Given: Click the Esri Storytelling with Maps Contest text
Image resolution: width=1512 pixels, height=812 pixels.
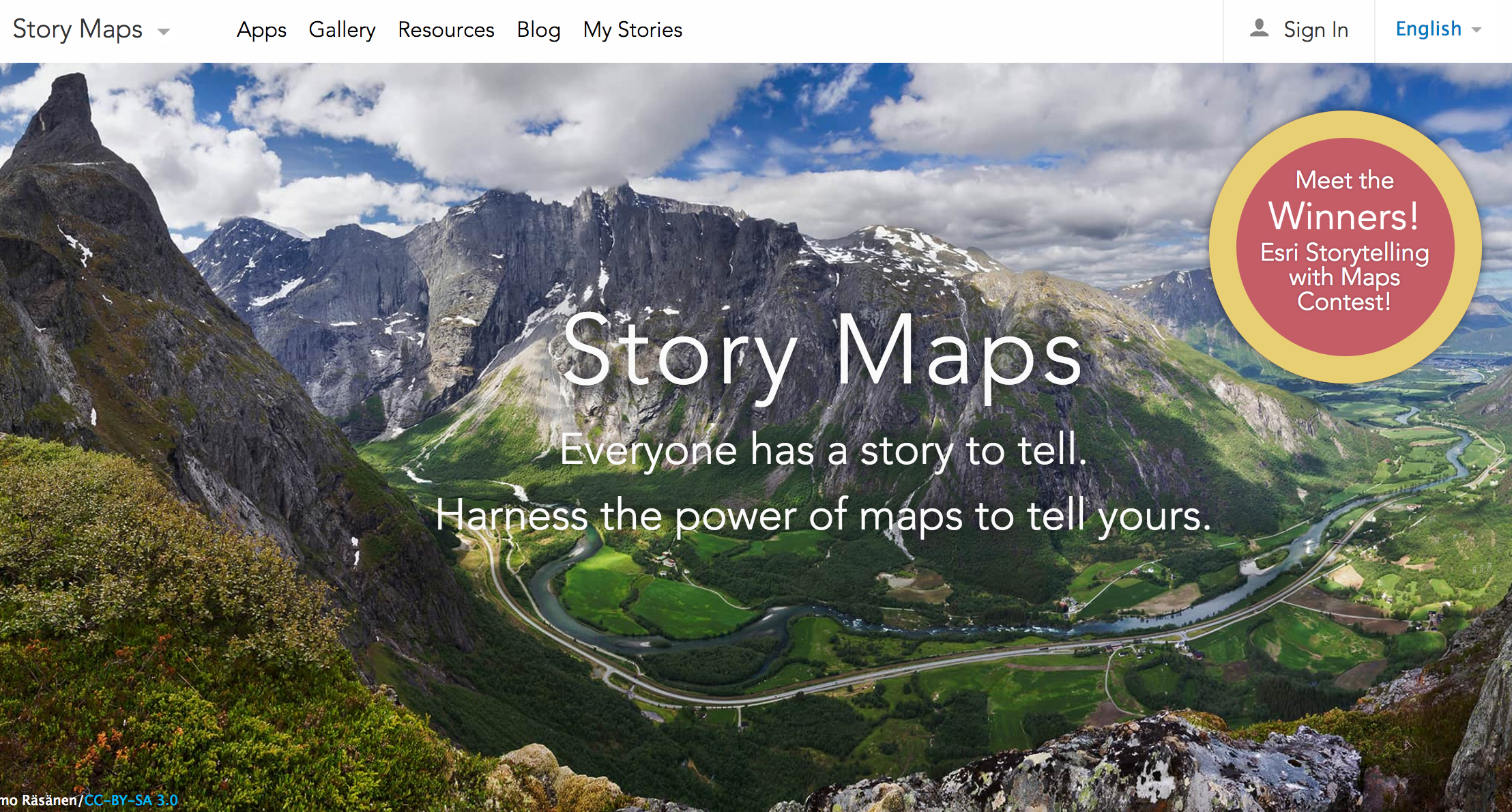Looking at the screenshot, I should point(1344,277).
